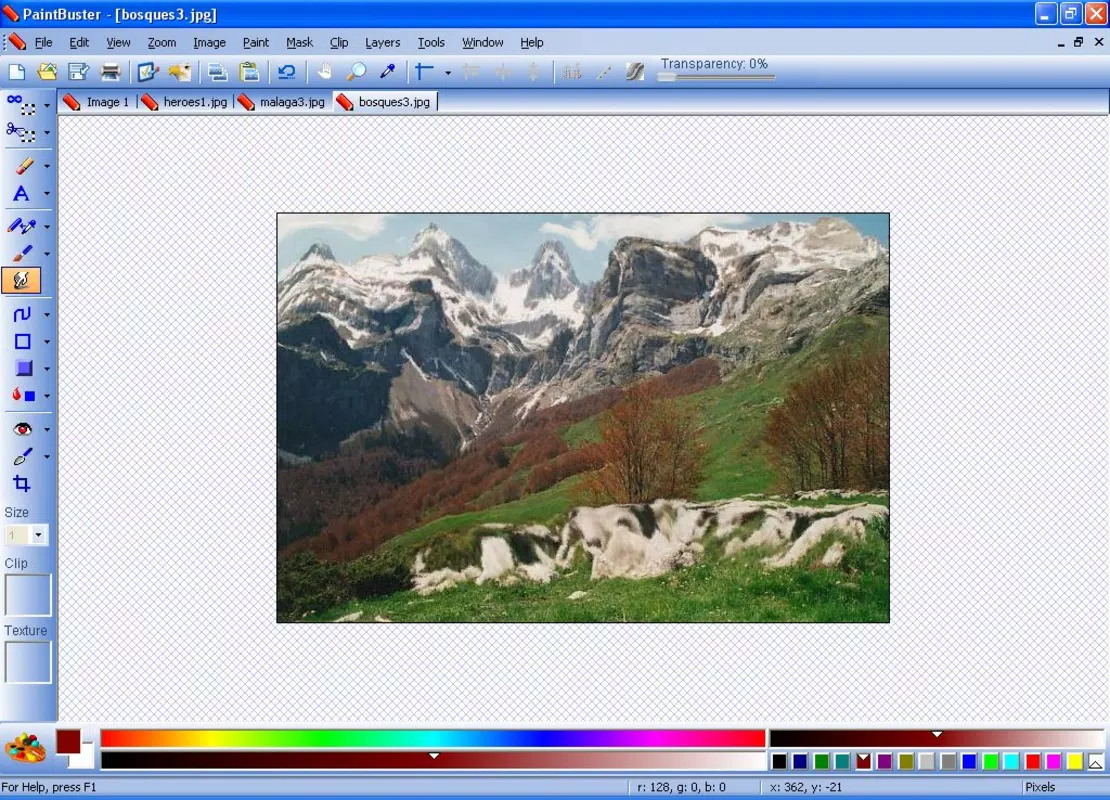
Task: Select the Text (A) tool
Action: click(x=21, y=193)
